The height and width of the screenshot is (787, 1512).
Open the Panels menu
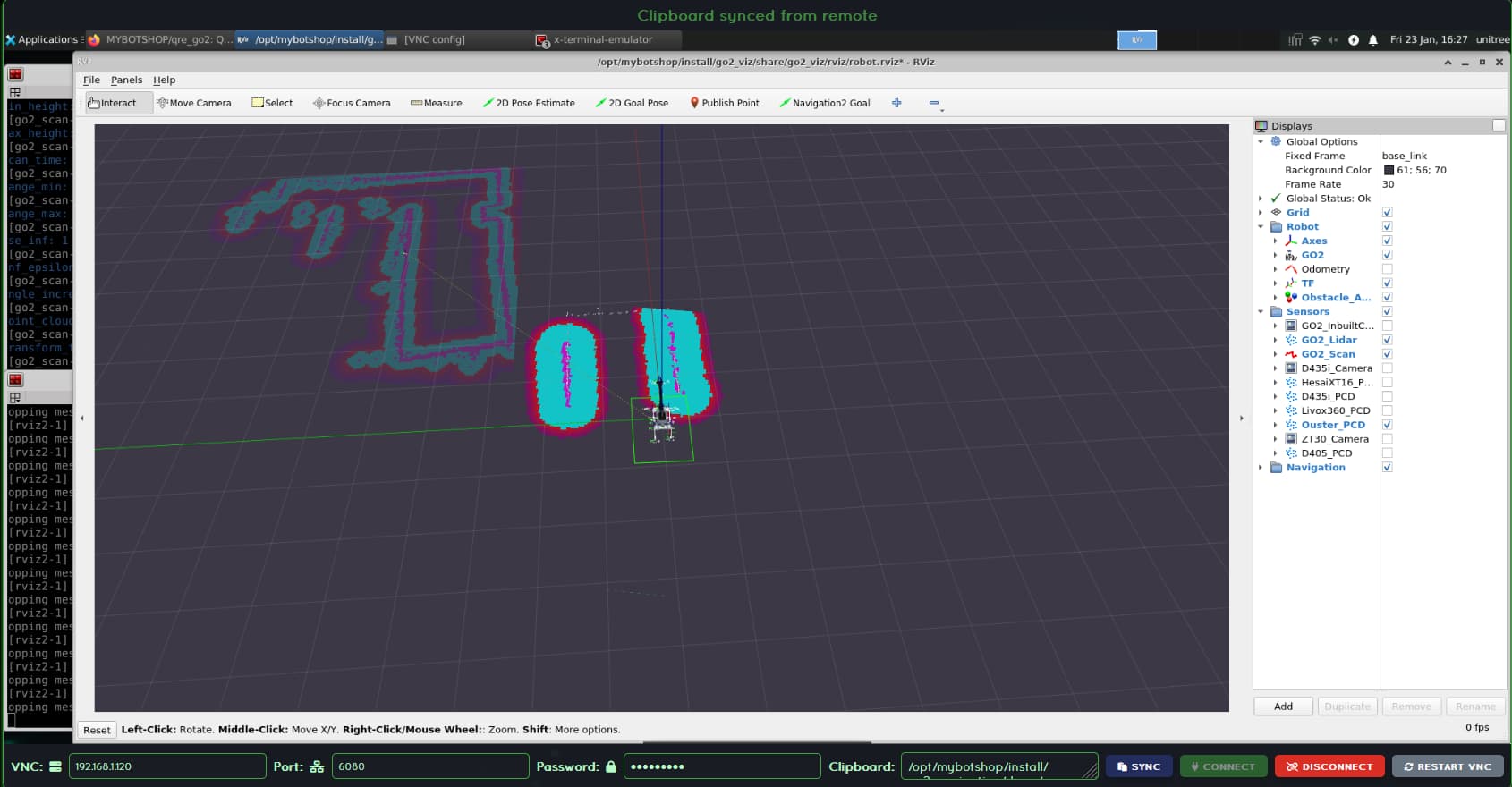126,80
